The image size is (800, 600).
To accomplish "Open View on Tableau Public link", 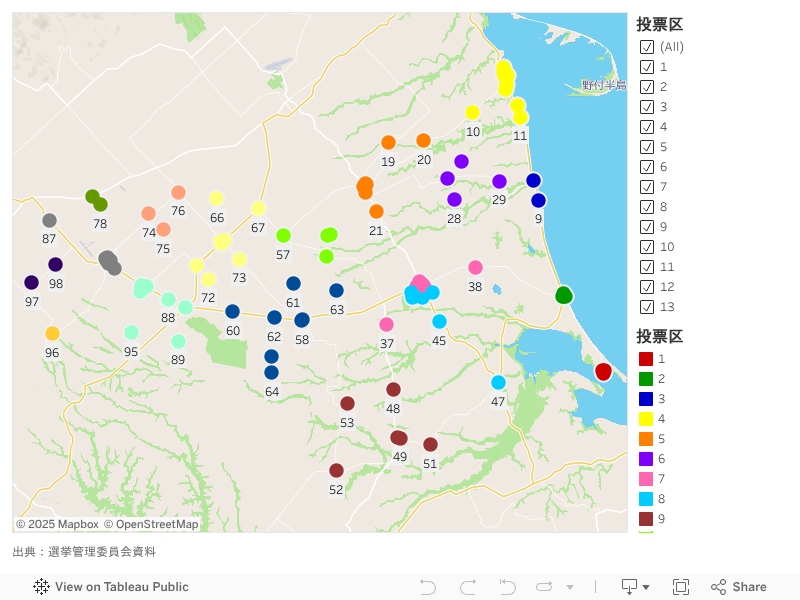I will [111, 587].
